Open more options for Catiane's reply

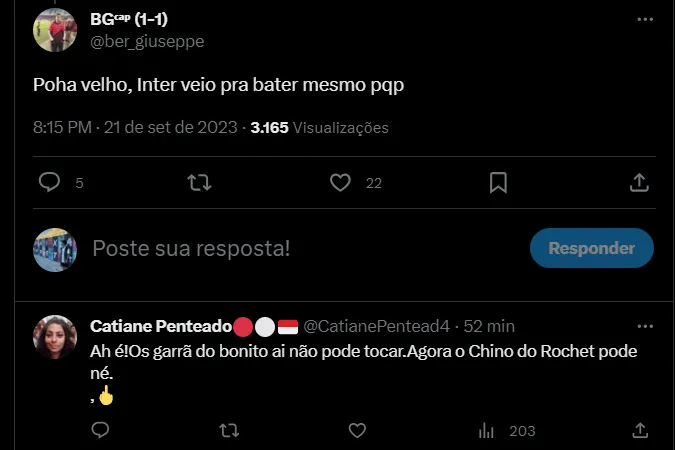[645, 326]
